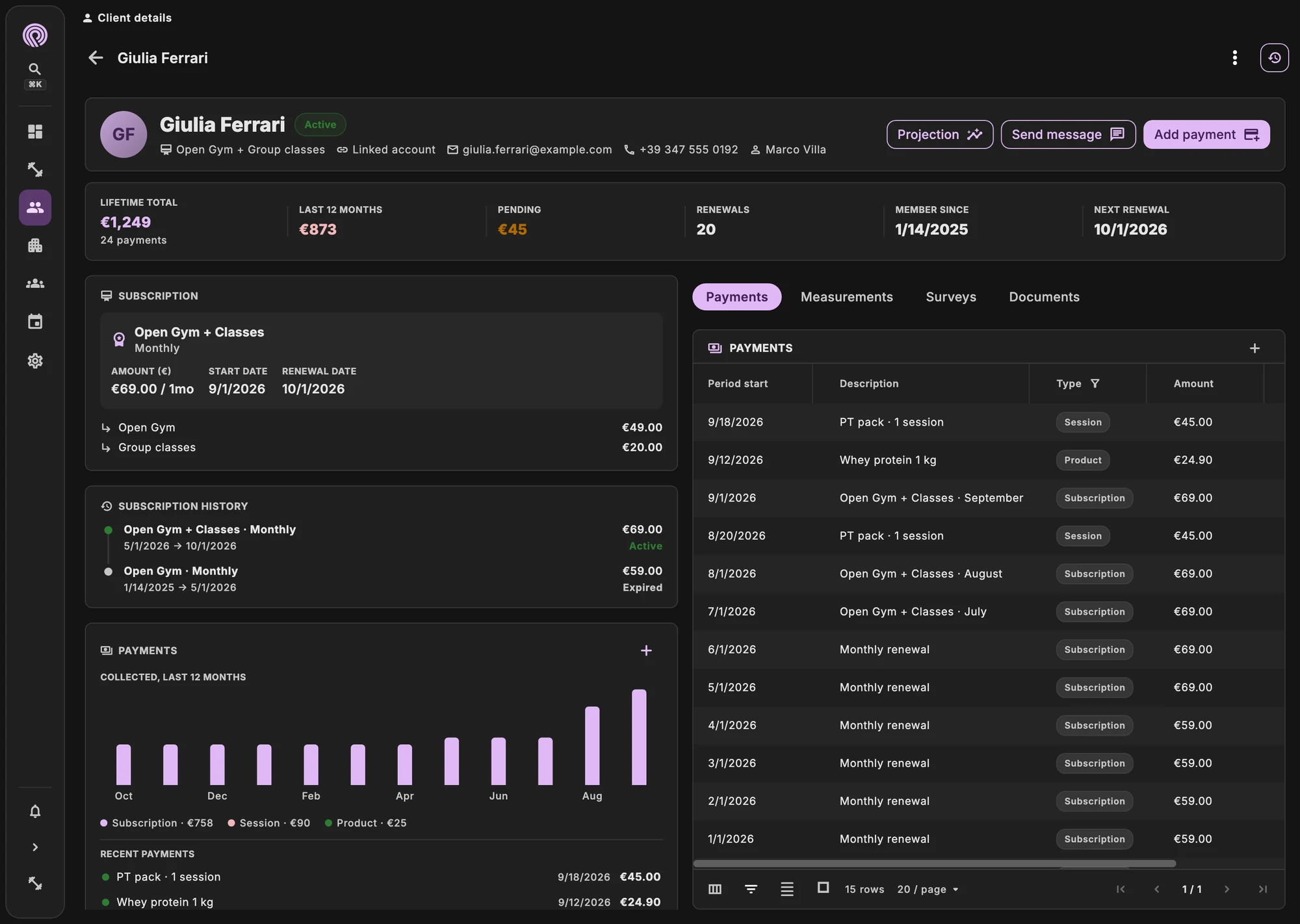
Task: Switch to the Payments tab
Action: (x=736, y=297)
